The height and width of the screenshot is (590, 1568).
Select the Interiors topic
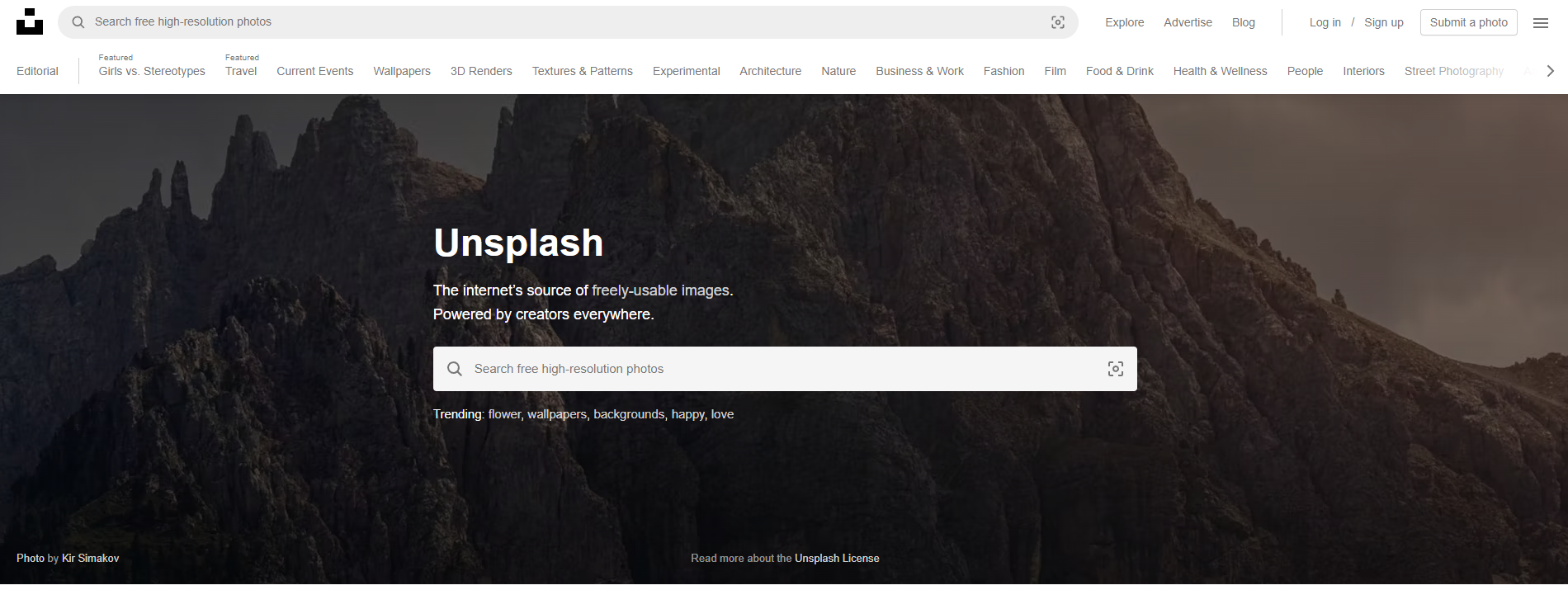1363,71
